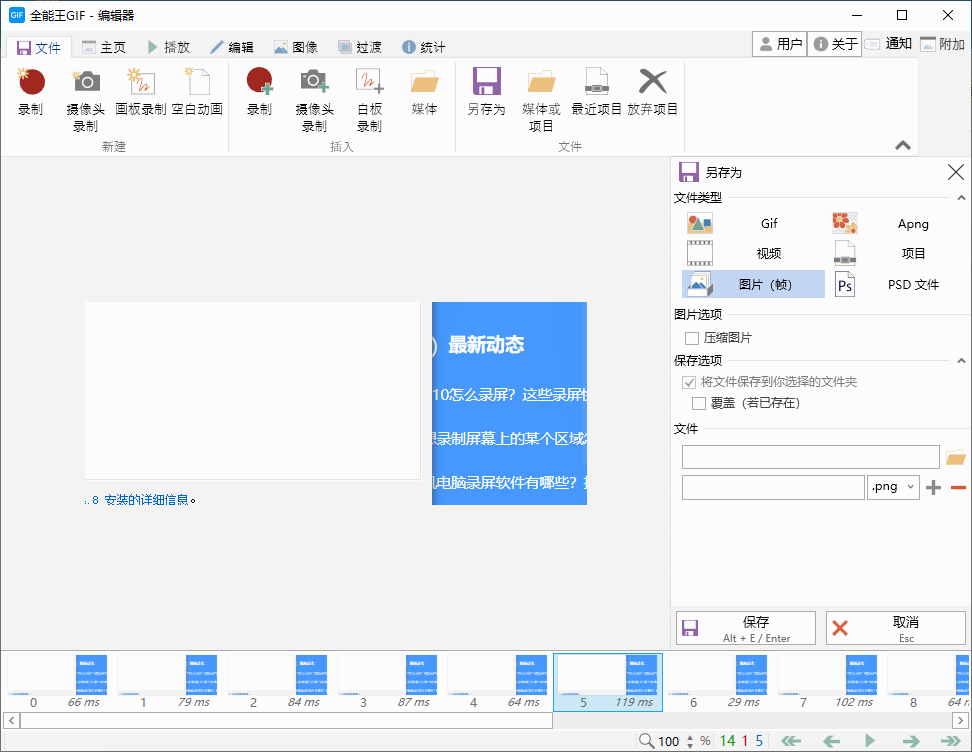
Task: Insert a recording (录制) in 插入 group
Action: pyautogui.click(x=259, y=92)
